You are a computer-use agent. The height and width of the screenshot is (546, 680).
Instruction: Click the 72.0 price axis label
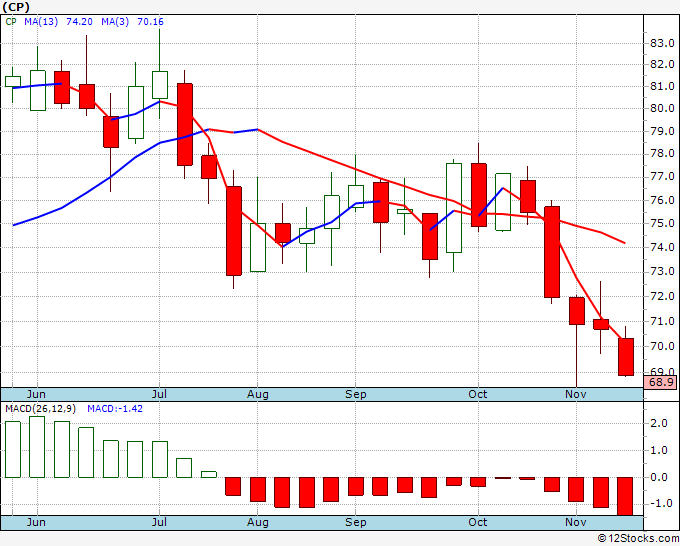[662, 297]
